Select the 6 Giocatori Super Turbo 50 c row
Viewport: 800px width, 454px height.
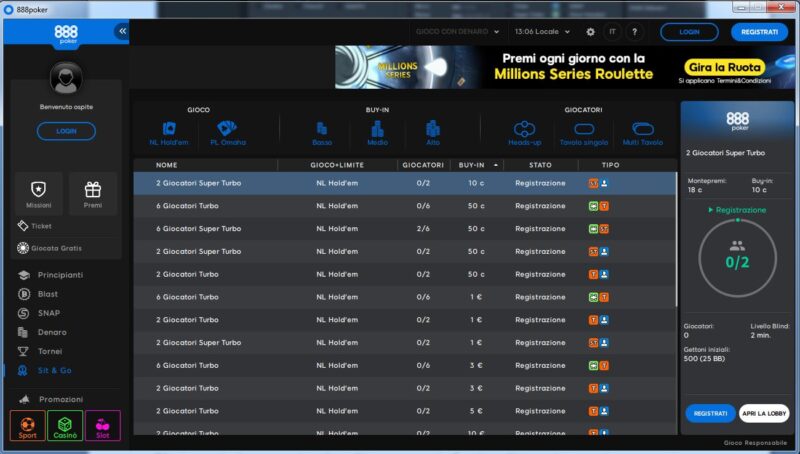point(405,229)
